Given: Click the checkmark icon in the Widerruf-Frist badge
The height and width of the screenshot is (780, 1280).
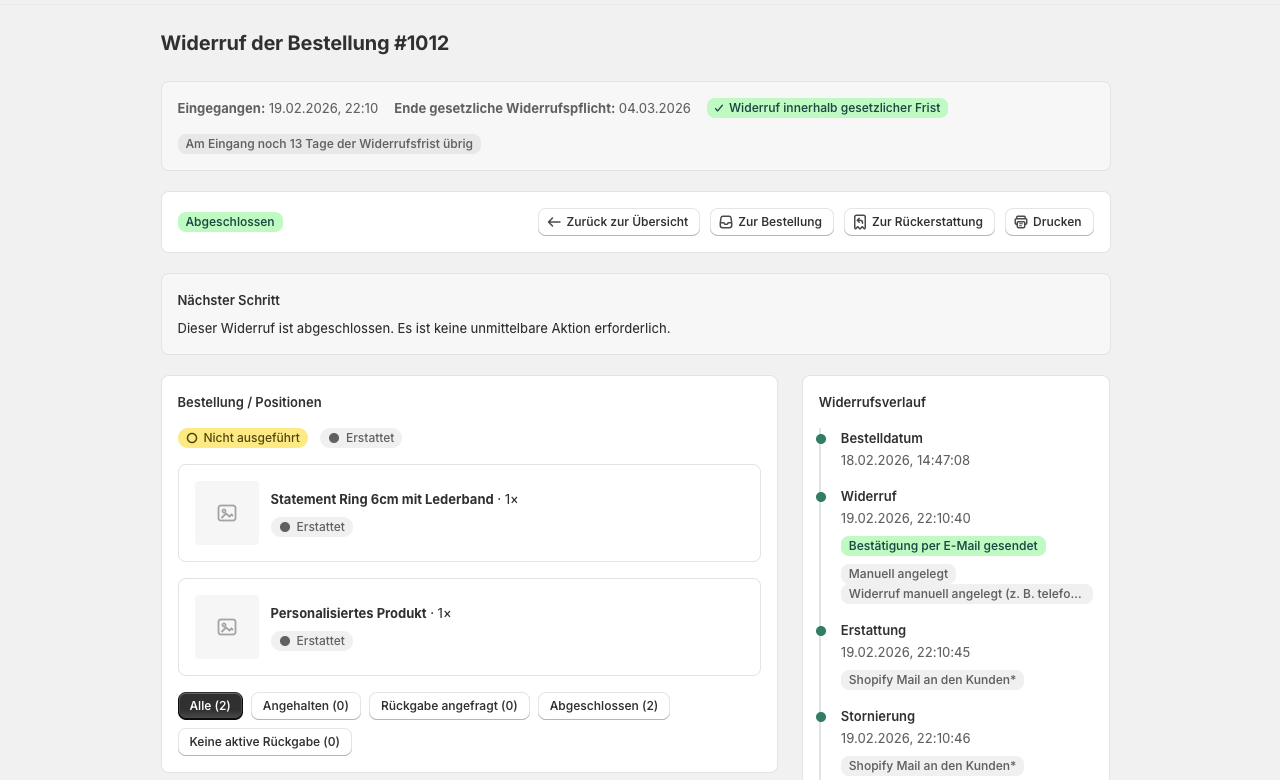Looking at the screenshot, I should (719, 108).
